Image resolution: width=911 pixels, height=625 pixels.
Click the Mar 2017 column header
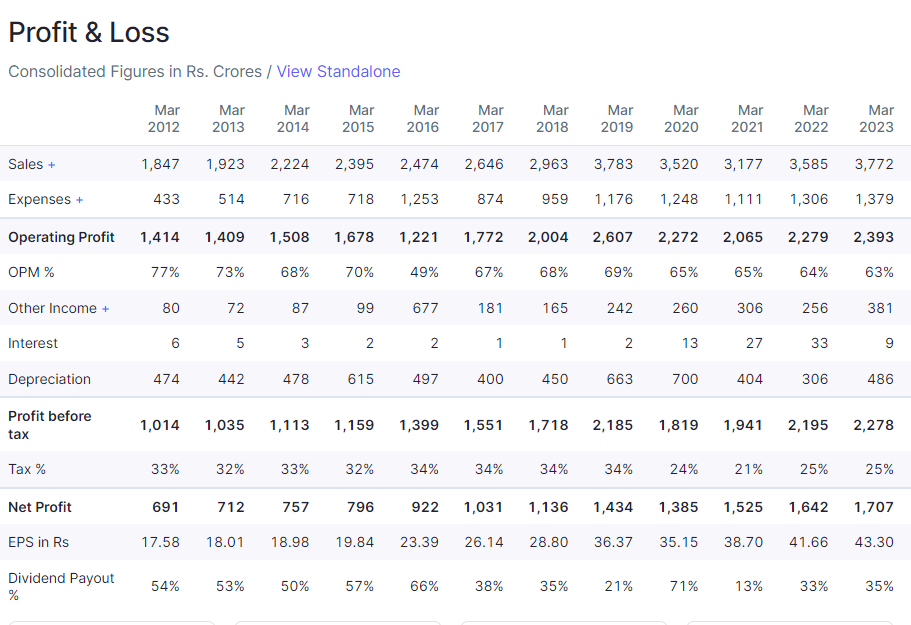click(488, 118)
